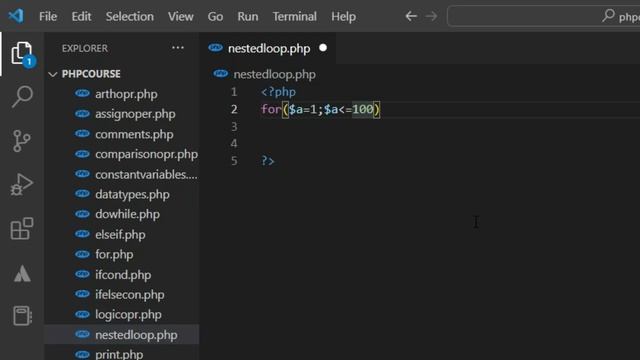The image size is (640, 360).
Task: Open the Terminal menu
Action: pos(295,16)
